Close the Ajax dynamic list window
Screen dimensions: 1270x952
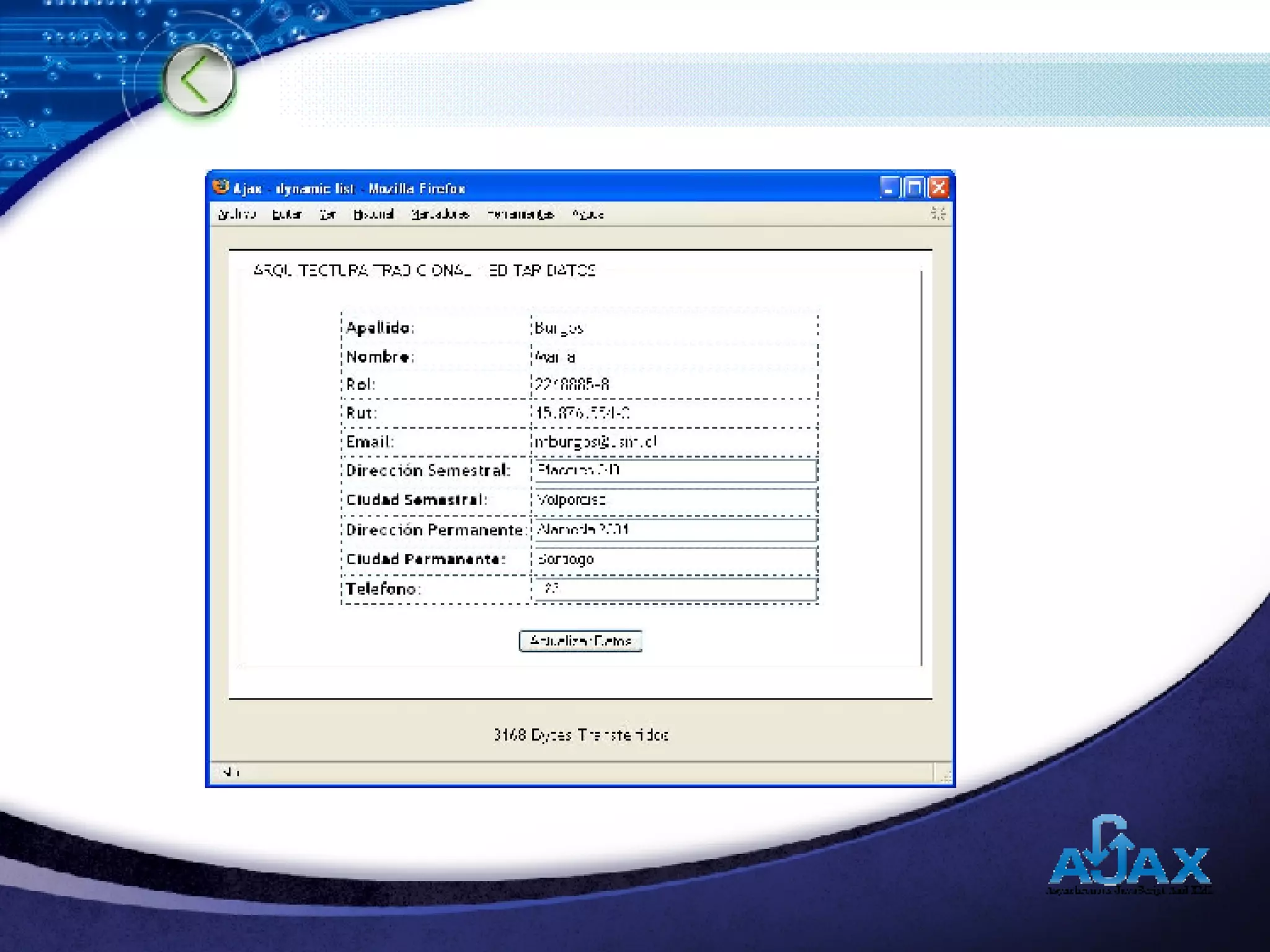pyautogui.click(x=939, y=187)
